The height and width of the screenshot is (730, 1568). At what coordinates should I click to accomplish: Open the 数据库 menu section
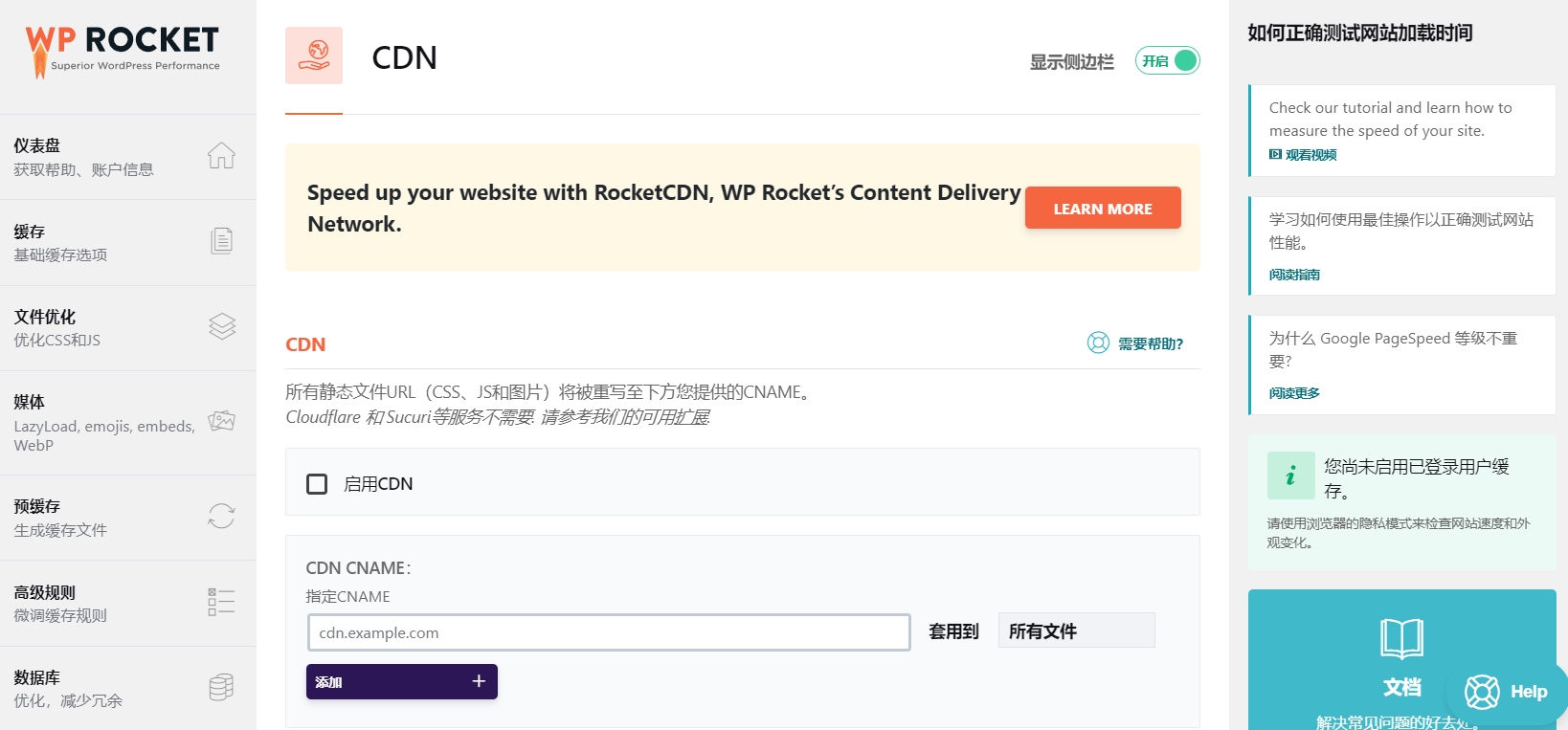128,688
